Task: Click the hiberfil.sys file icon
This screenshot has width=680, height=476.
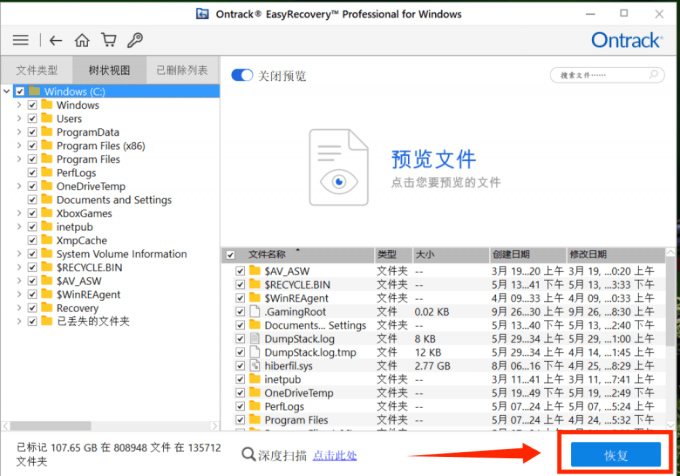Action: click(255, 367)
